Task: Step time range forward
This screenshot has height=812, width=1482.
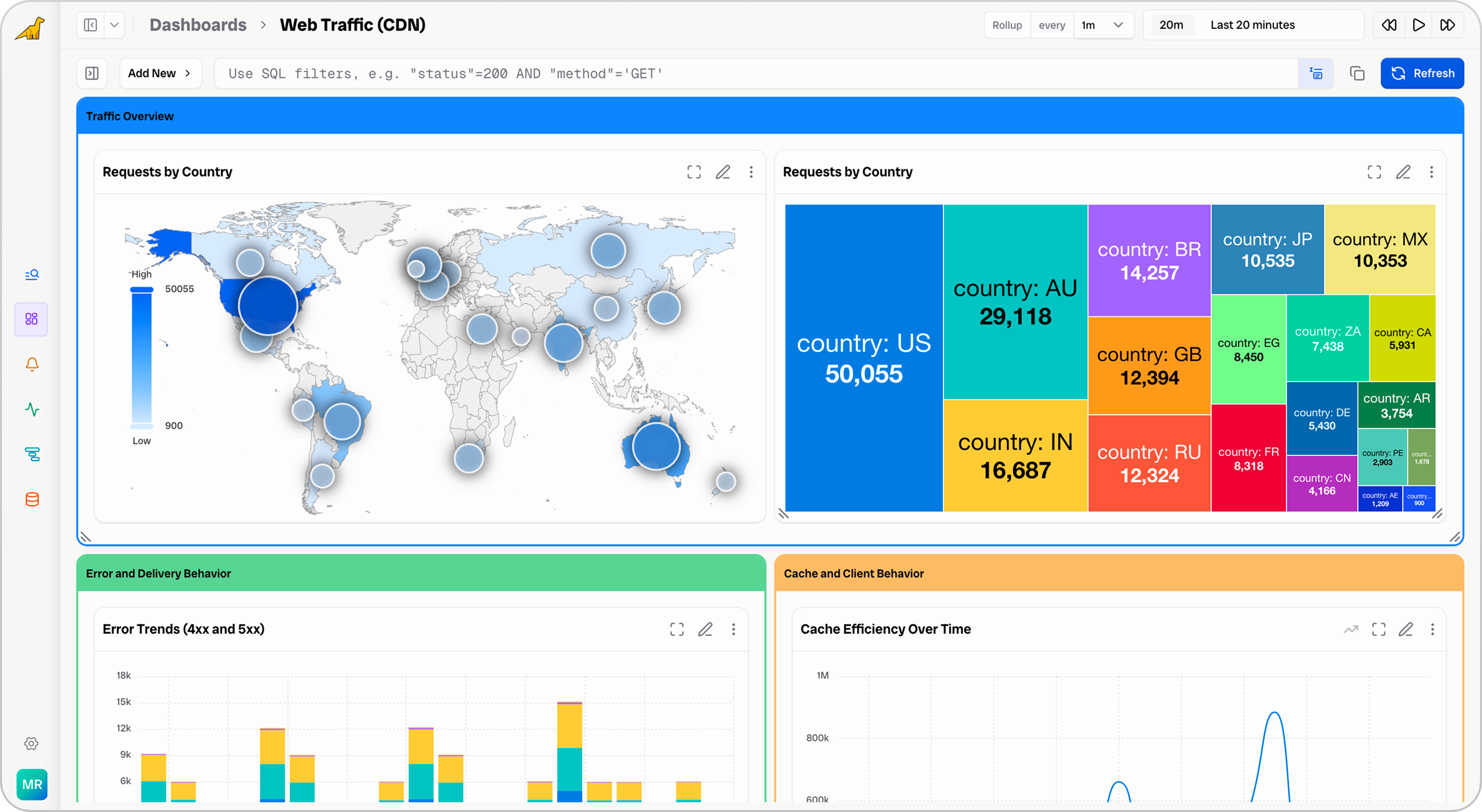Action: click(x=1448, y=25)
